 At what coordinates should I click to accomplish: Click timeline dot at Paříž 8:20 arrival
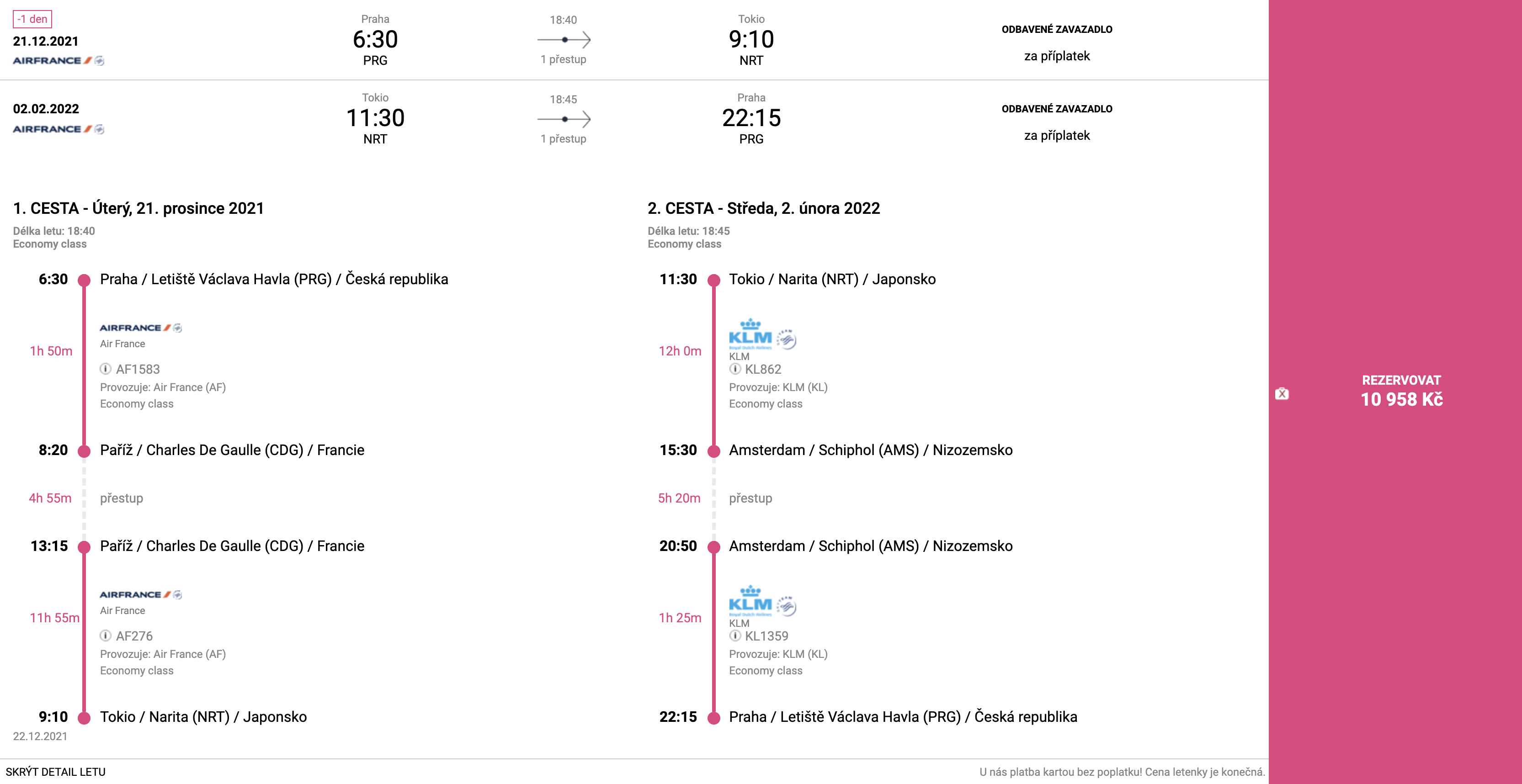click(85, 451)
